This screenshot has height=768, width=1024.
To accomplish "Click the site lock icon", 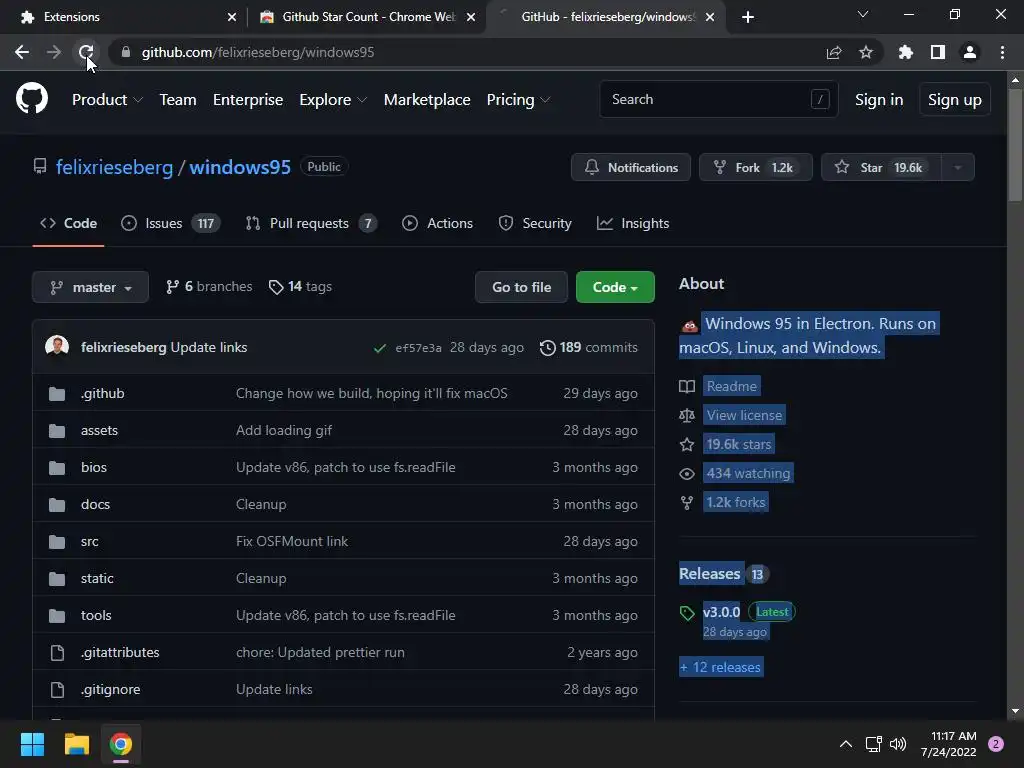I will tap(126, 52).
